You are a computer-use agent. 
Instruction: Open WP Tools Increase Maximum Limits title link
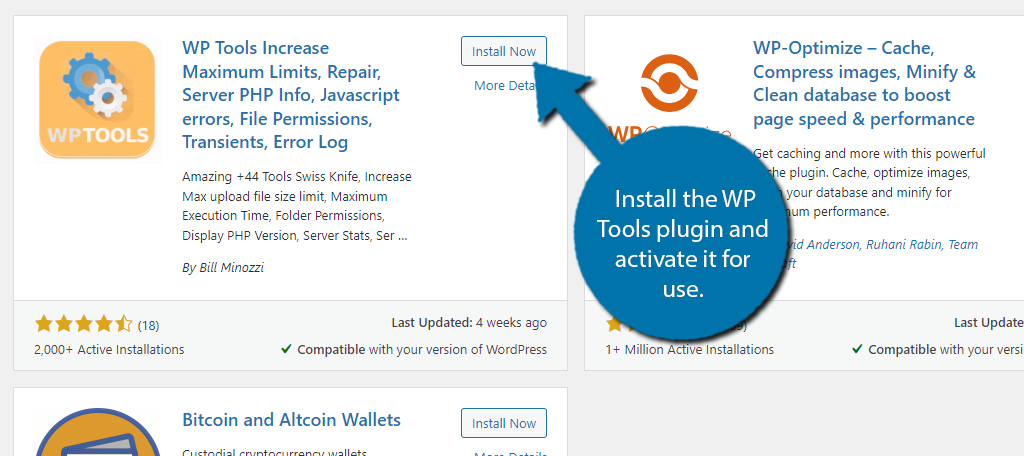tap(291, 95)
